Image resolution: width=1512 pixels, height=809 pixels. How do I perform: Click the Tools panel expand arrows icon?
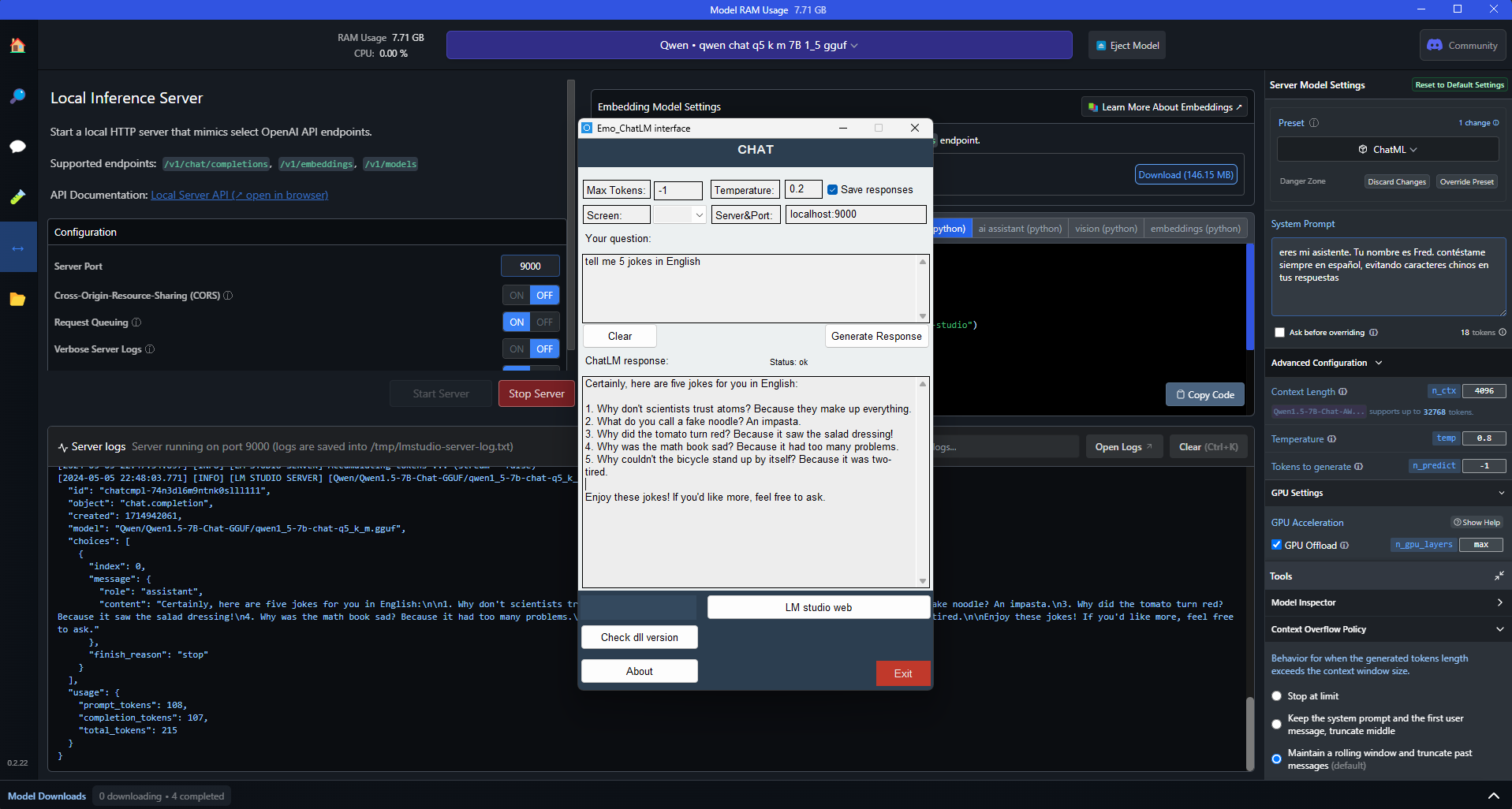click(x=1499, y=576)
